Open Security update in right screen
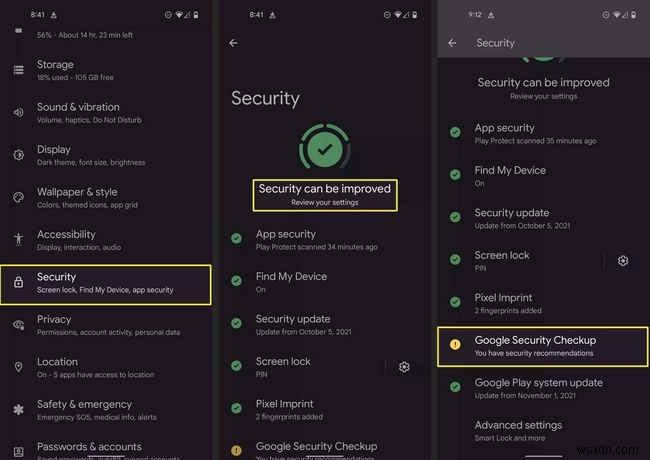Screen dimensions: 650x460 (543, 219)
